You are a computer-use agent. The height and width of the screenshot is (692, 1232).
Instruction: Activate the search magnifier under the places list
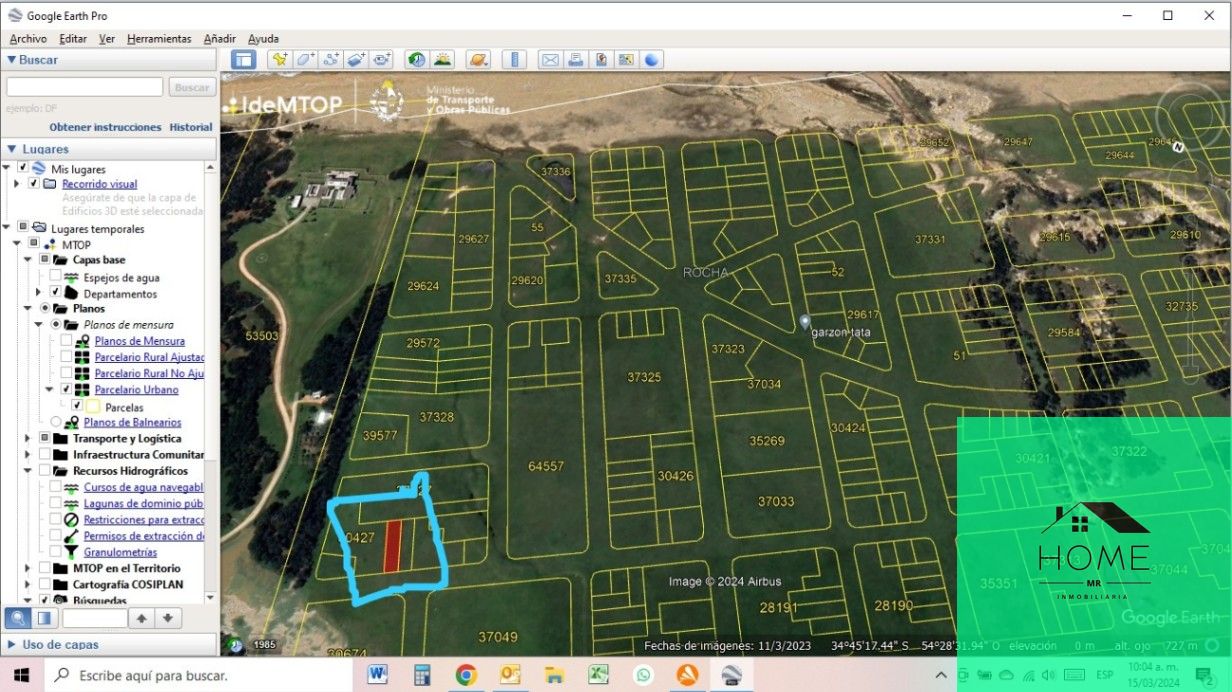[18, 618]
